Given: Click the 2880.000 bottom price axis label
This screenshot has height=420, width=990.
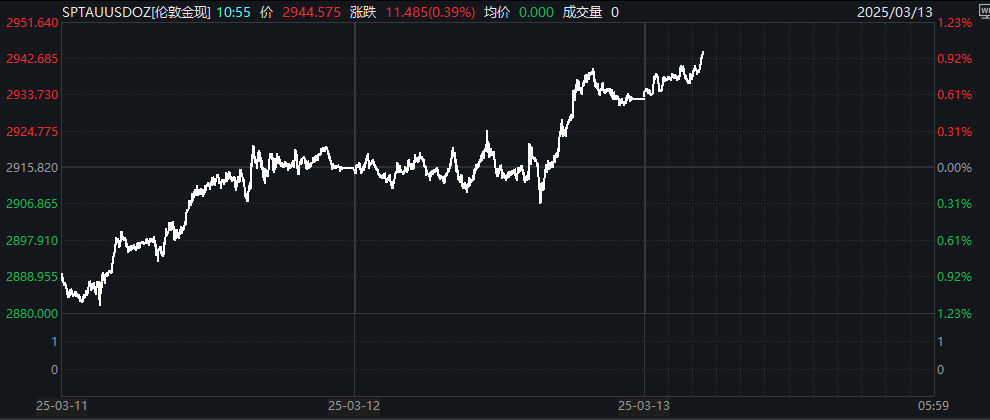Looking at the screenshot, I should click(x=32, y=313).
